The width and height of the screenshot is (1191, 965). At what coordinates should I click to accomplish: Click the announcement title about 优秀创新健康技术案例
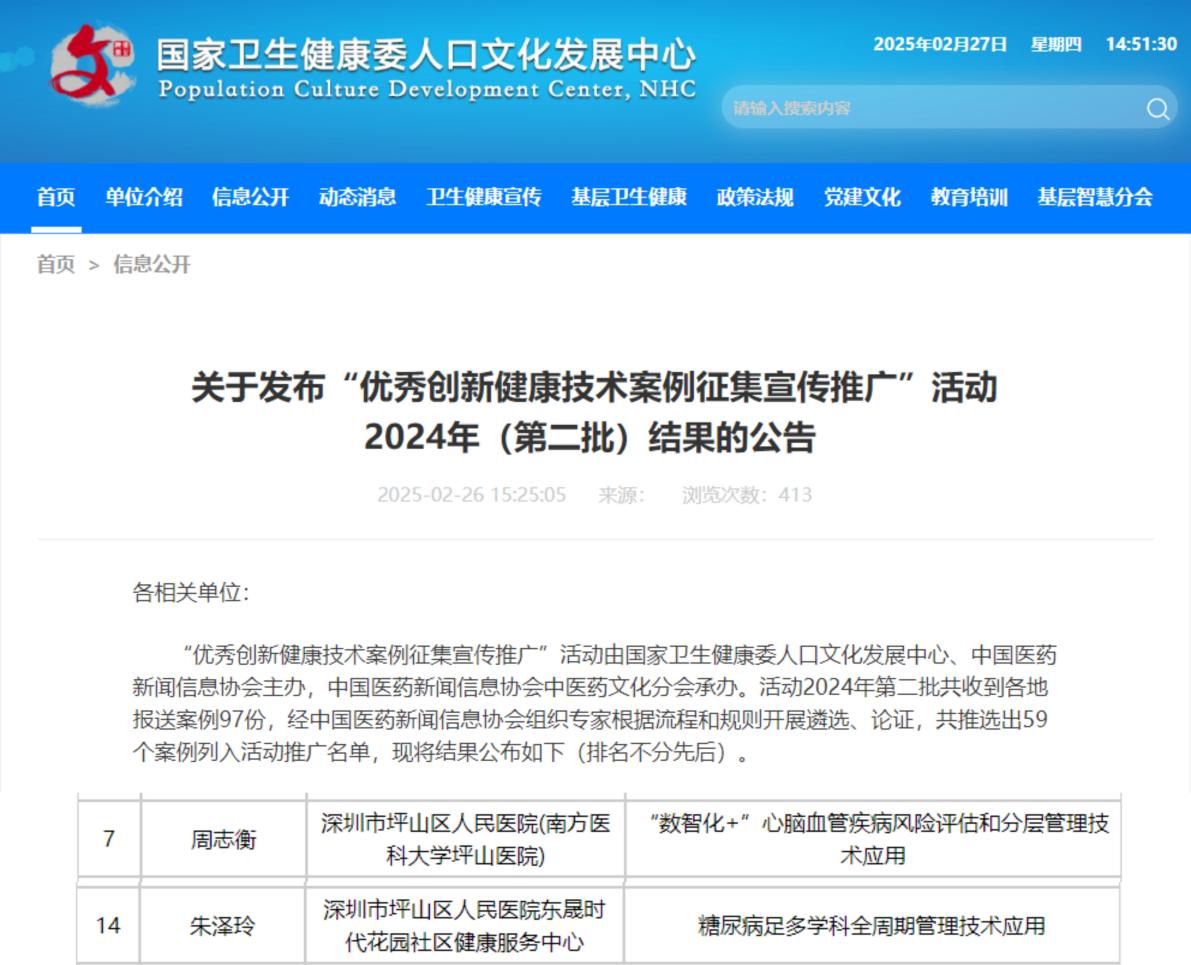[x=594, y=414]
